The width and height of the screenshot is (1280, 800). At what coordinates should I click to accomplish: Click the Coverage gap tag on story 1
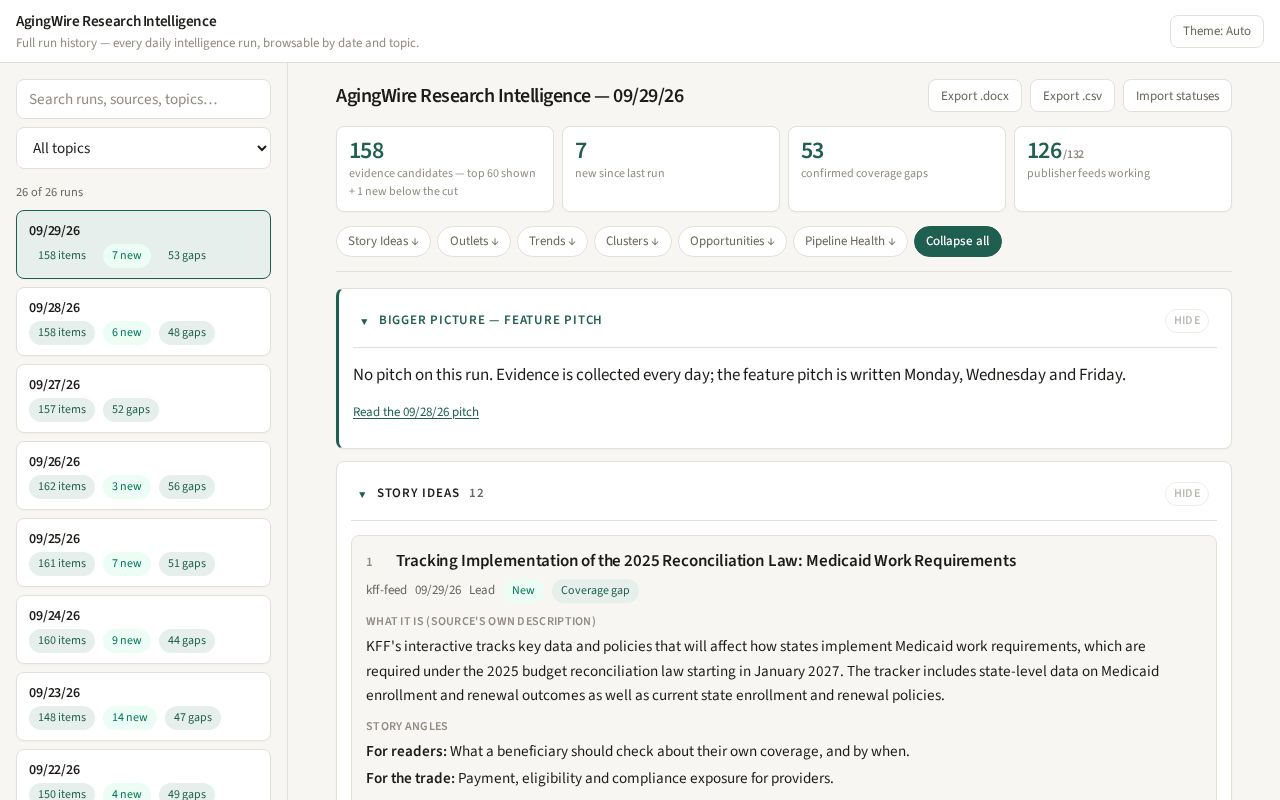pos(595,591)
